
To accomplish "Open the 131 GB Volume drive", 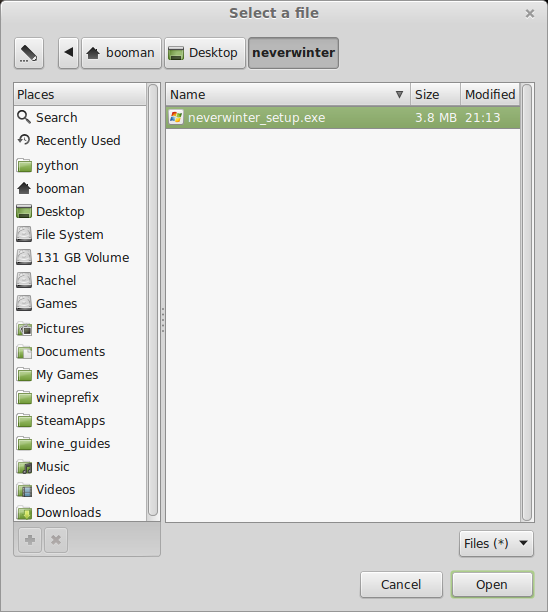I will [80, 258].
